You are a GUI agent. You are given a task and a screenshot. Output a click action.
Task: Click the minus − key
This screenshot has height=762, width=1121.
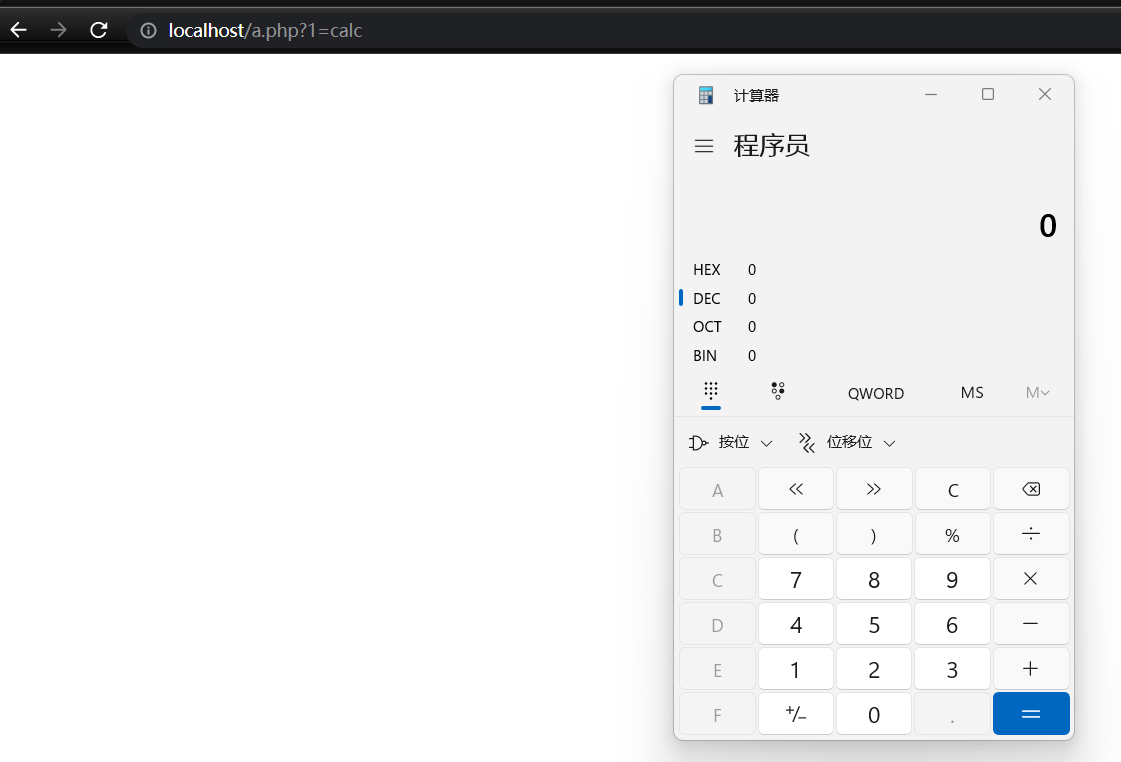tap(1031, 623)
